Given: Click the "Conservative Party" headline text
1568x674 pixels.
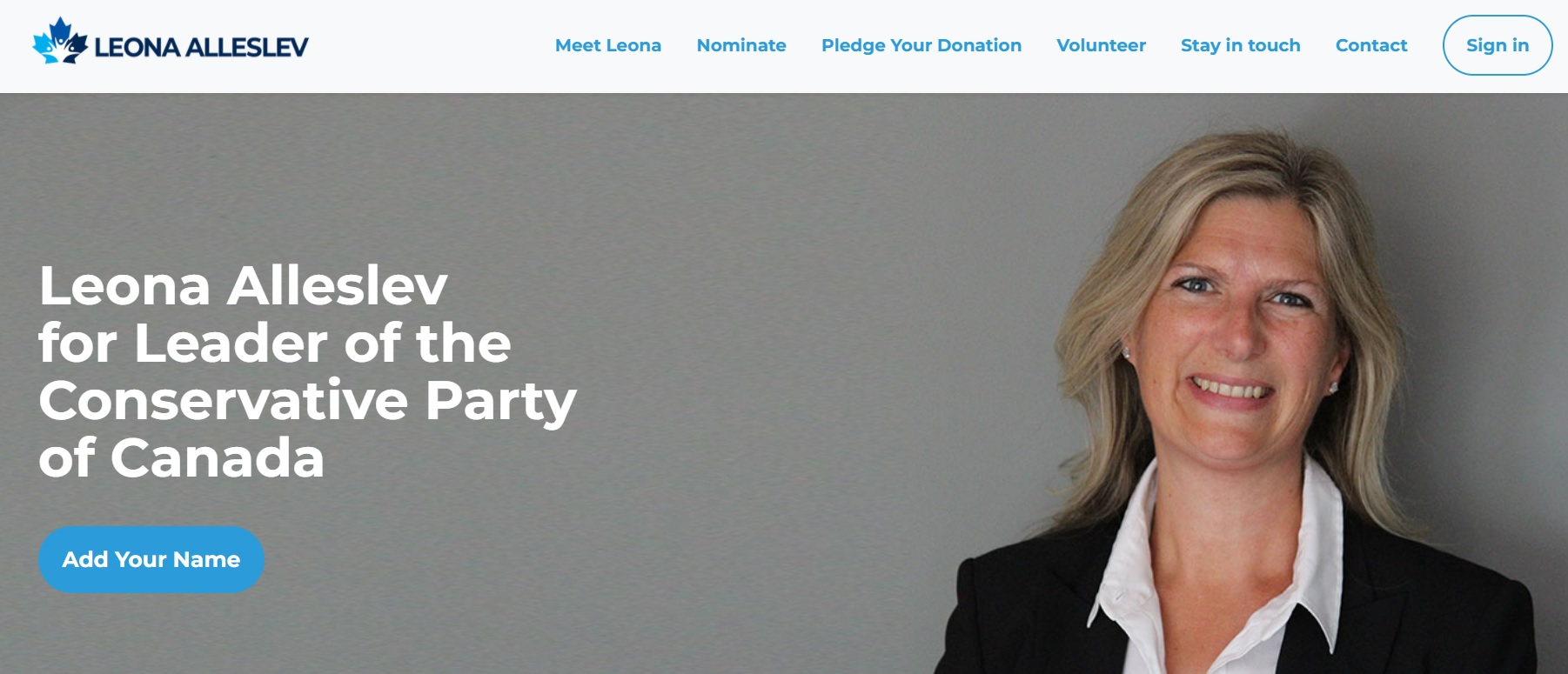Looking at the screenshot, I should pyautogui.click(x=308, y=401).
